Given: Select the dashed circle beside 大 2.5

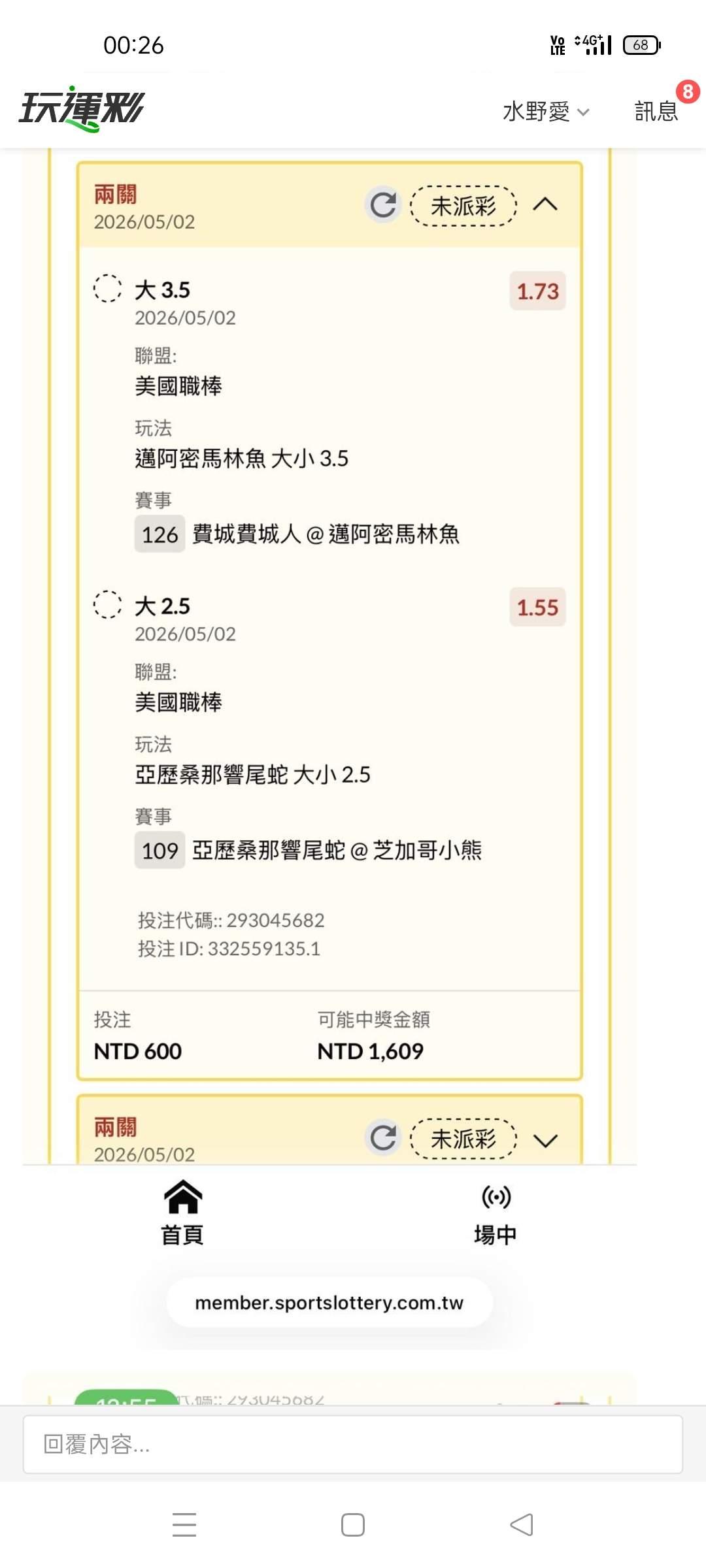Looking at the screenshot, I should 107,604.
